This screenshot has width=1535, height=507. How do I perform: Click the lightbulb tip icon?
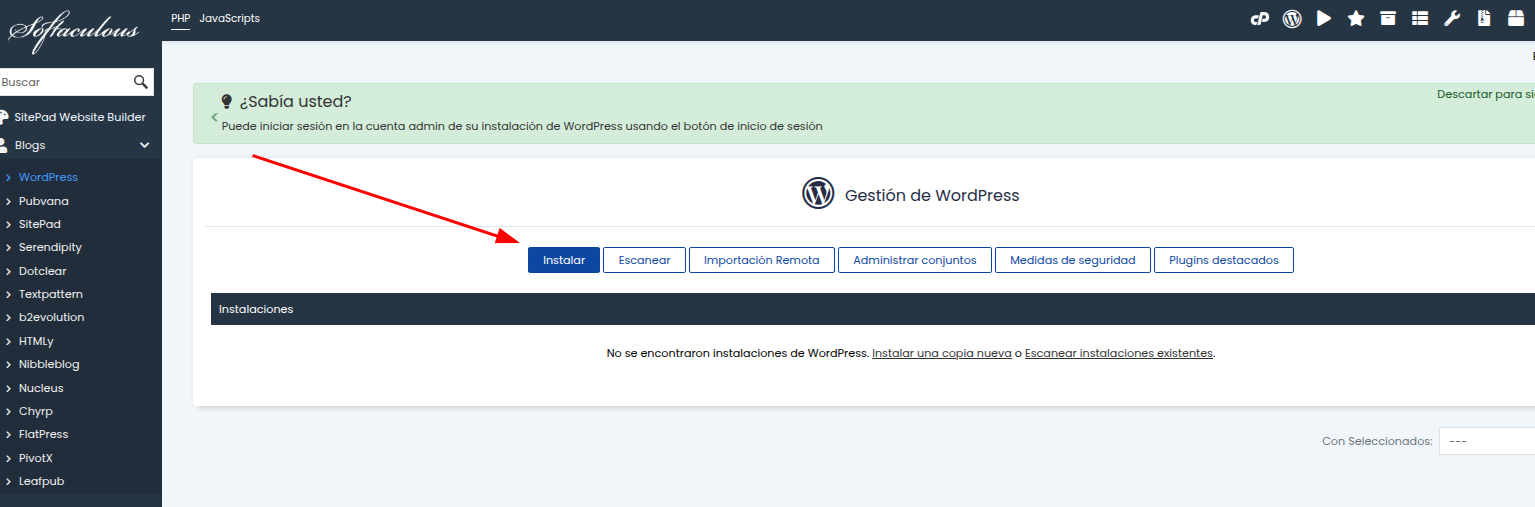click(227, 101)
